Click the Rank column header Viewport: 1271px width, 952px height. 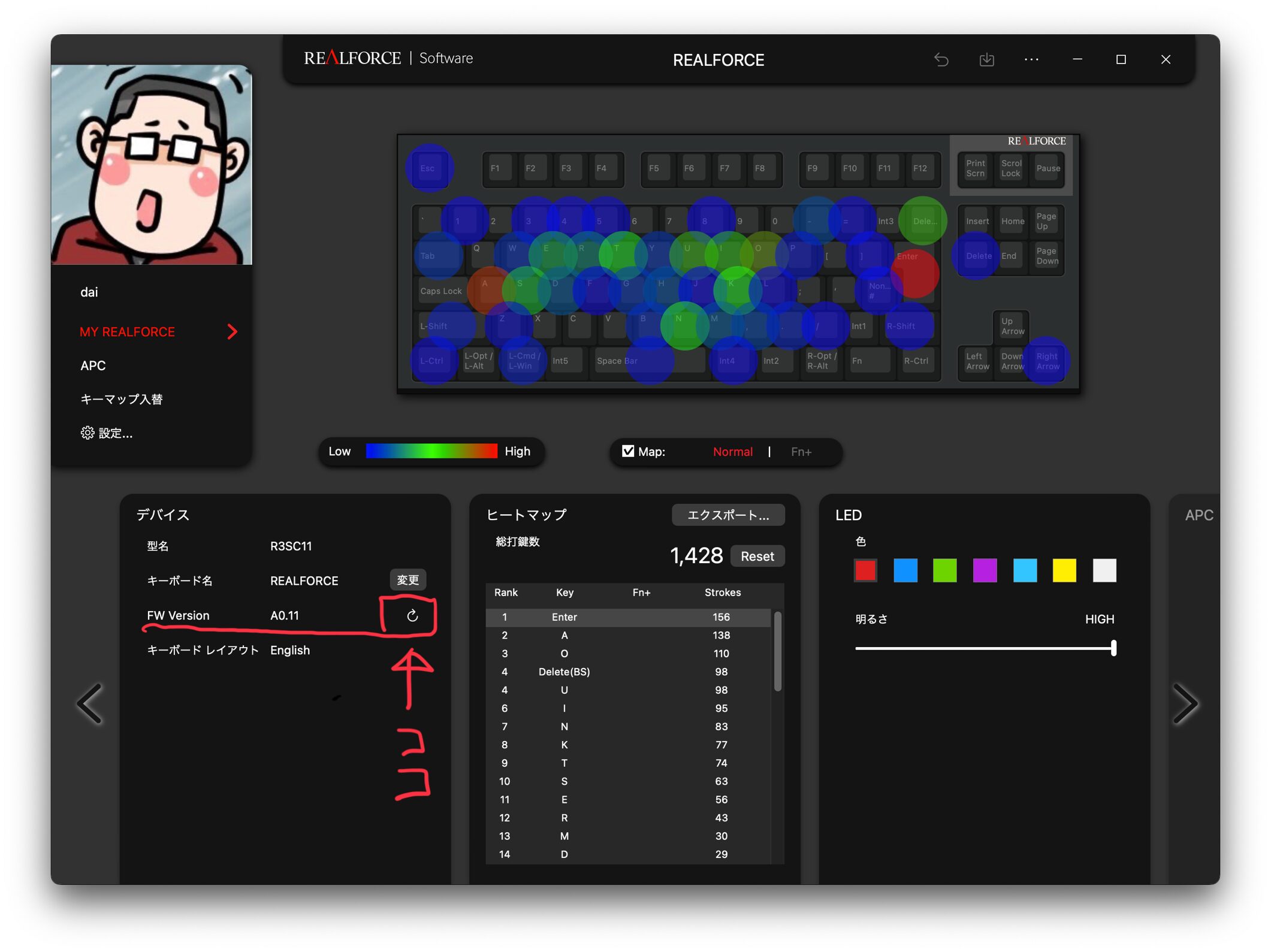click(x=506, y=593)
